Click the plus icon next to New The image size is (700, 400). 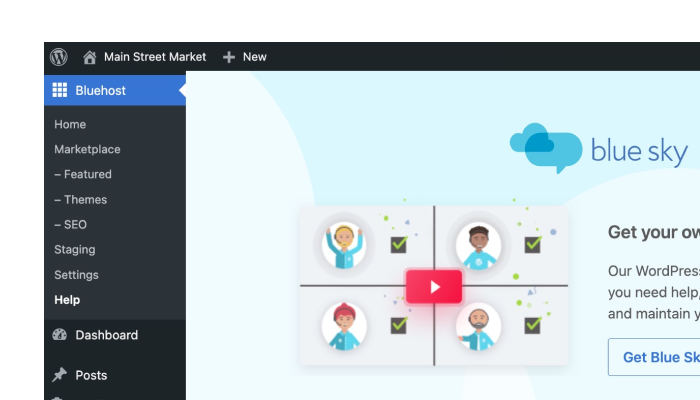229,57
